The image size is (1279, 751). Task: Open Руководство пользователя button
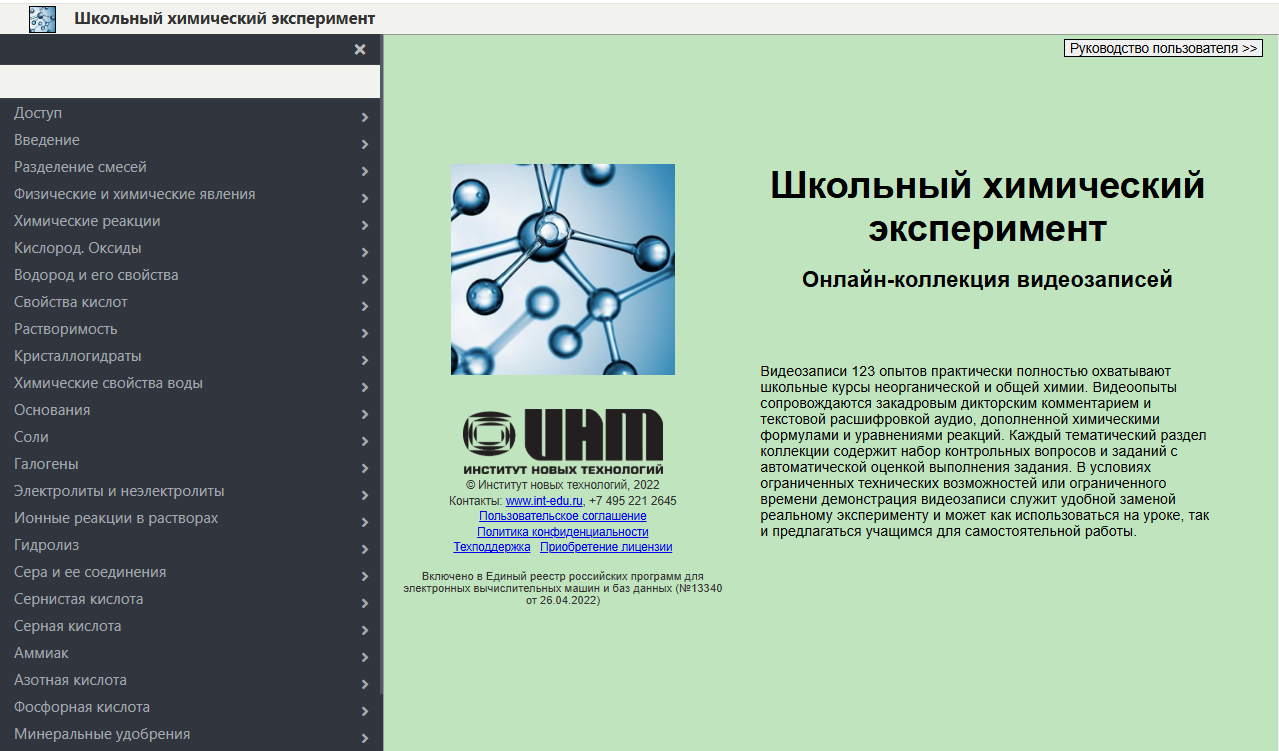click(1163, 48)
